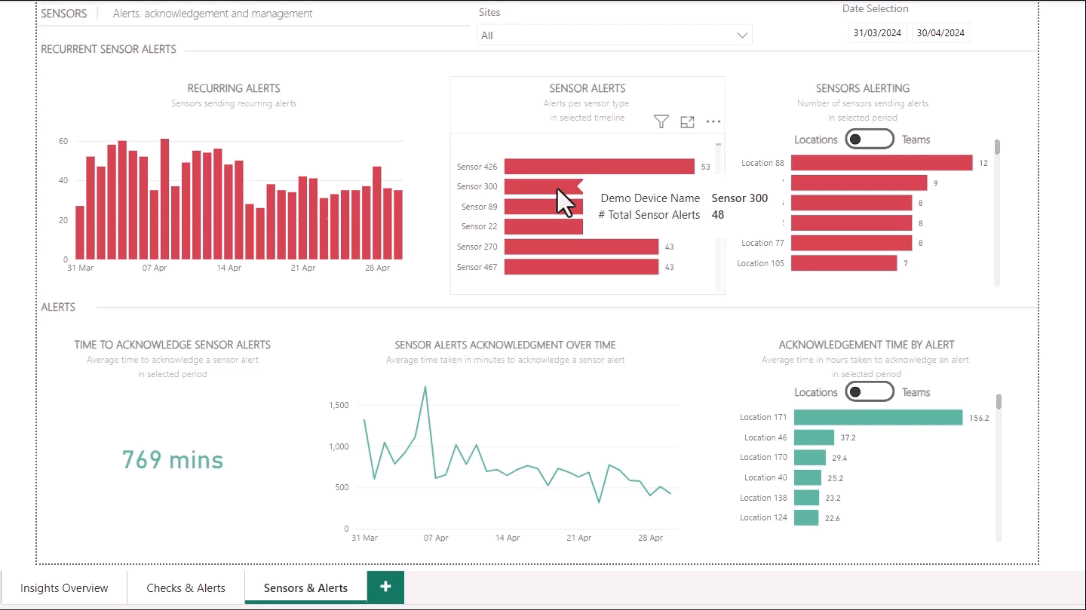This screenshot has width=1086, height=610.
Task: Expand the Sites dropdown
Action: [614, 35]
